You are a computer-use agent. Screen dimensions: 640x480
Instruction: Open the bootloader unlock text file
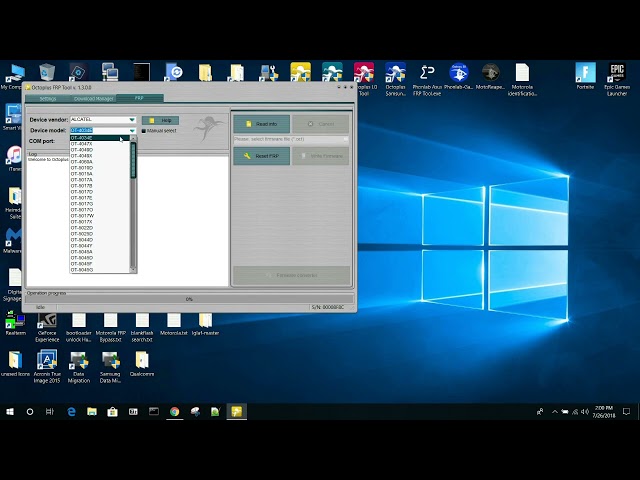79,327
